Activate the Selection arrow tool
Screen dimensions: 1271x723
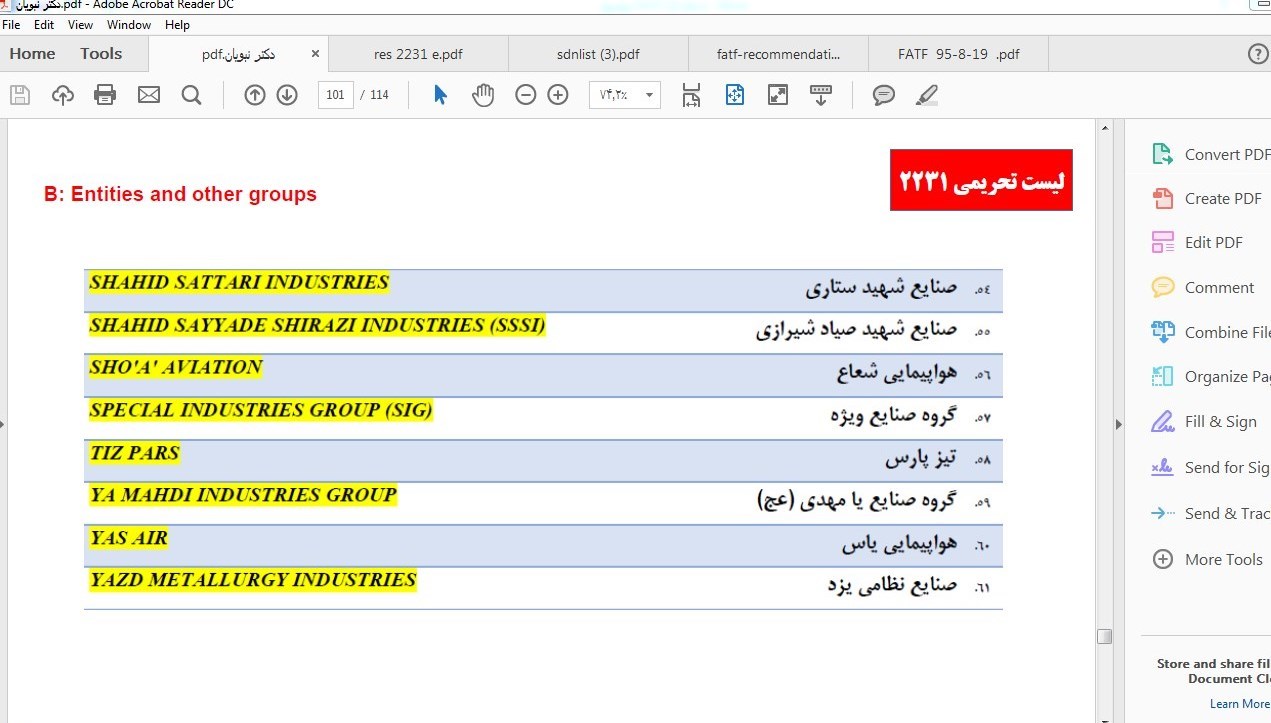coord(440,95)
